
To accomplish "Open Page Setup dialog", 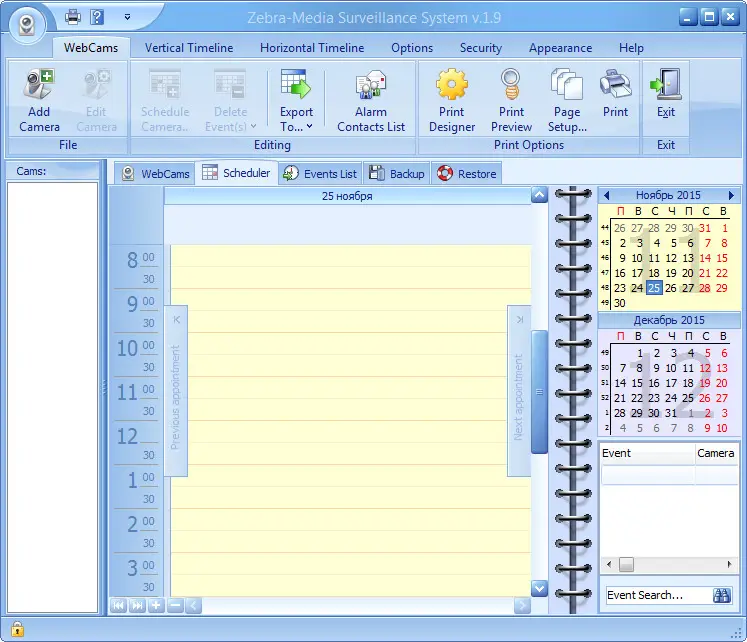I will point(567,100).
